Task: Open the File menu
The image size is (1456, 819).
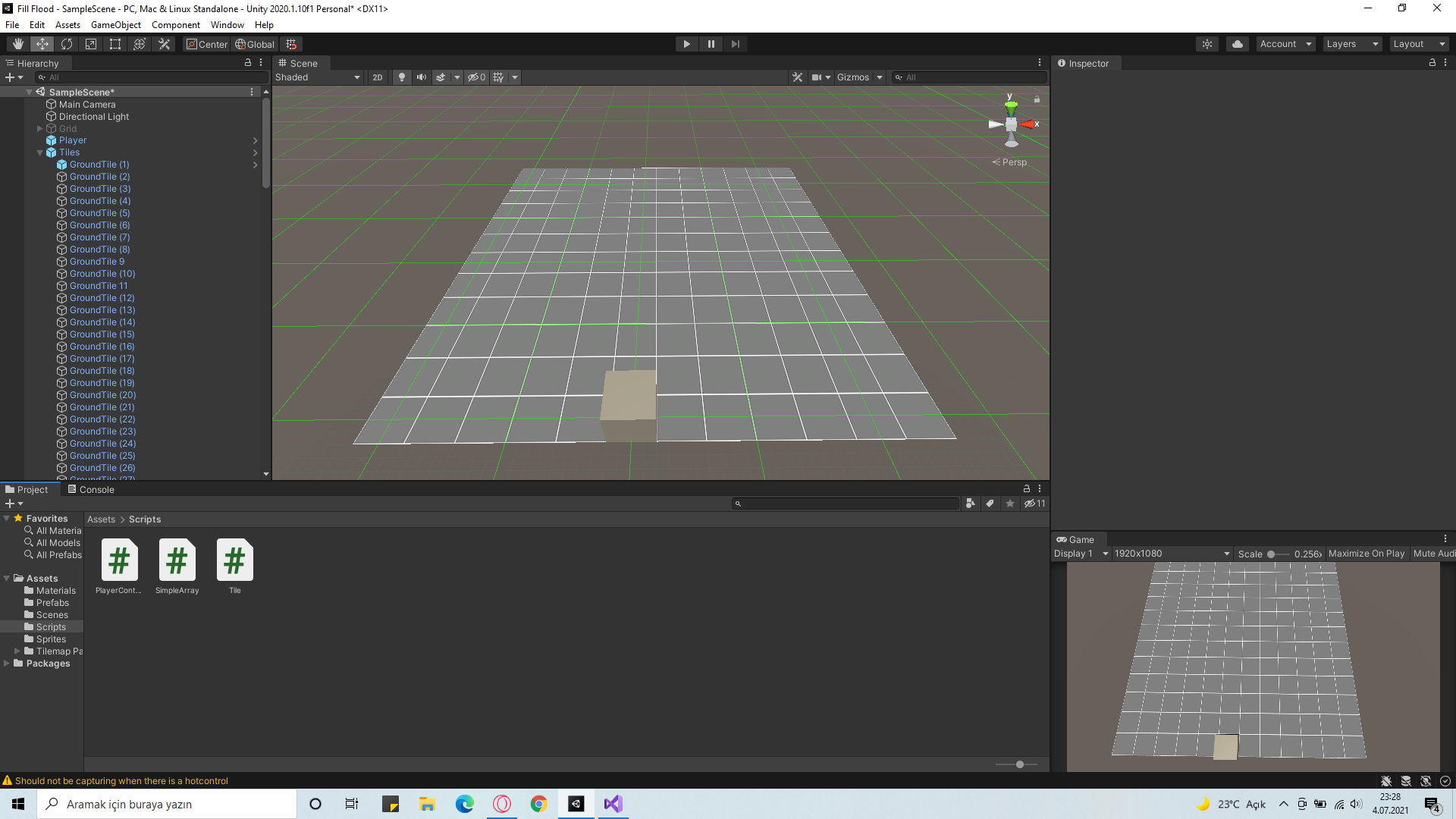Action: [12, 25]
